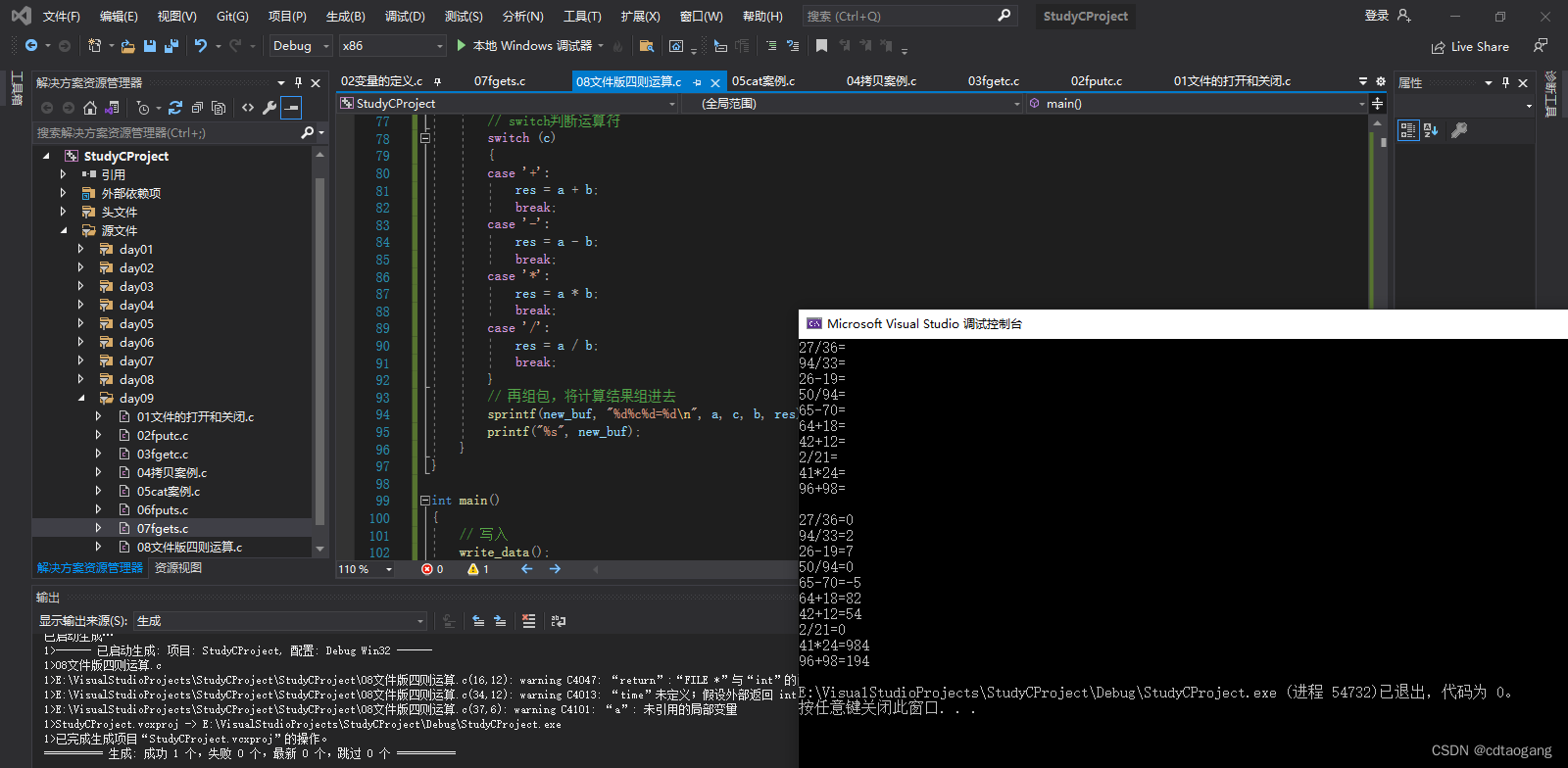This screenshot has height=768, width=1568.
Task: Toggle word wrap icon in Output panel
Action: coord(559,620)
